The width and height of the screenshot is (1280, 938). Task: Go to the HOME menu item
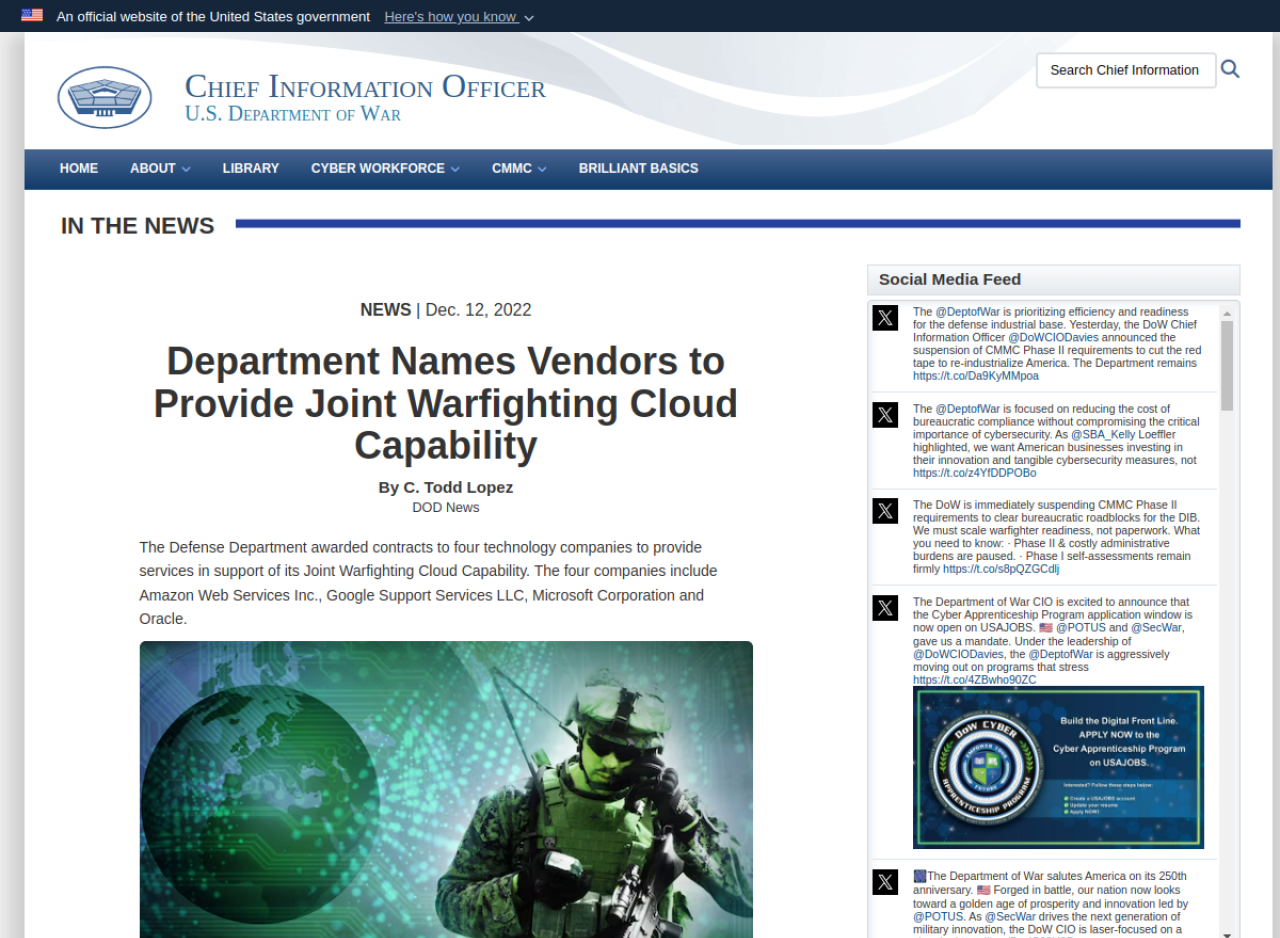pos(79,169)
